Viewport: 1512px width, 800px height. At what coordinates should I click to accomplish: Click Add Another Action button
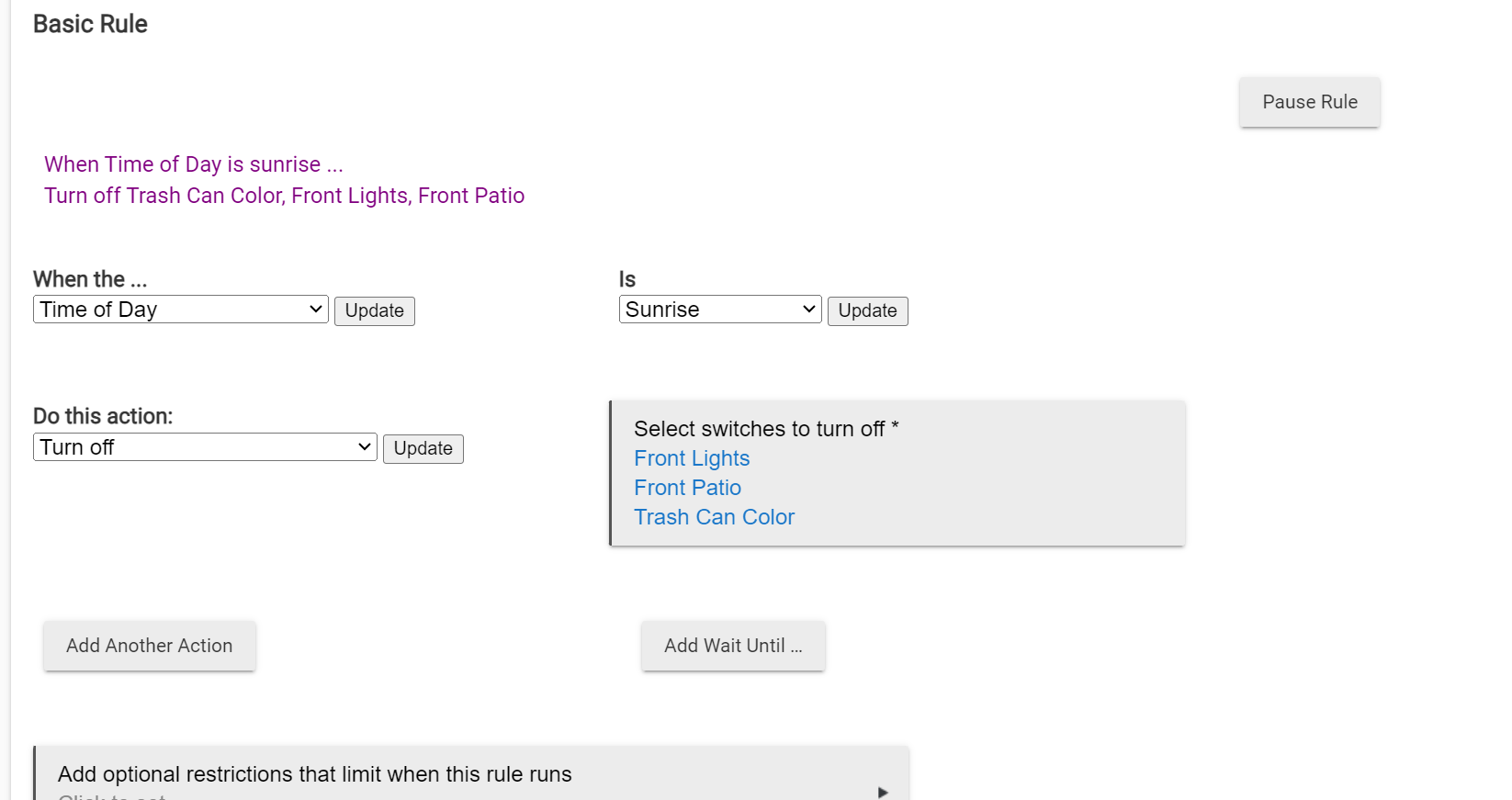click(x=150, y=646)
